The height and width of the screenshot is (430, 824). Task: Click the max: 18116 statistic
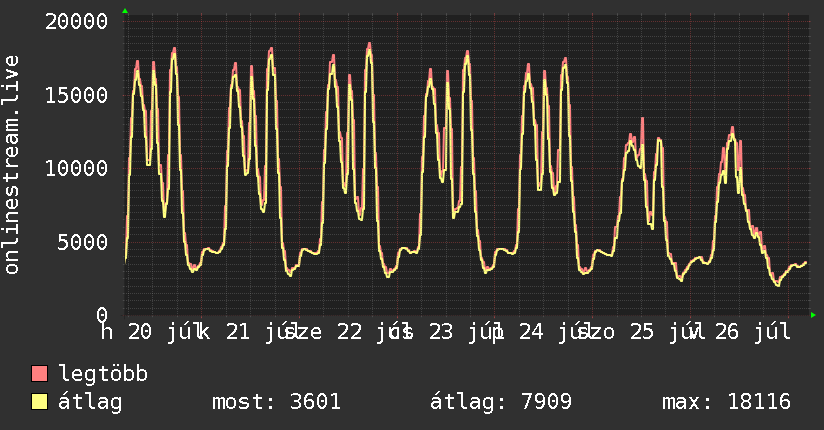tap(726, 402)
